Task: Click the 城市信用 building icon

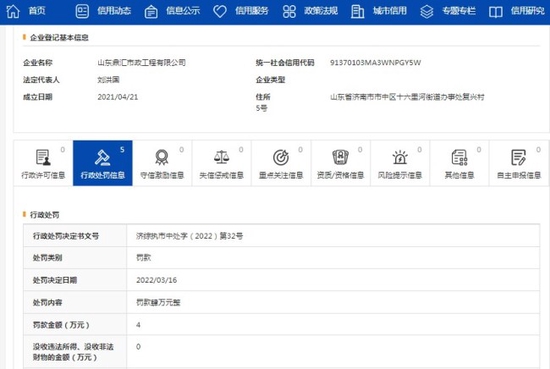Action: coord(357,12)
